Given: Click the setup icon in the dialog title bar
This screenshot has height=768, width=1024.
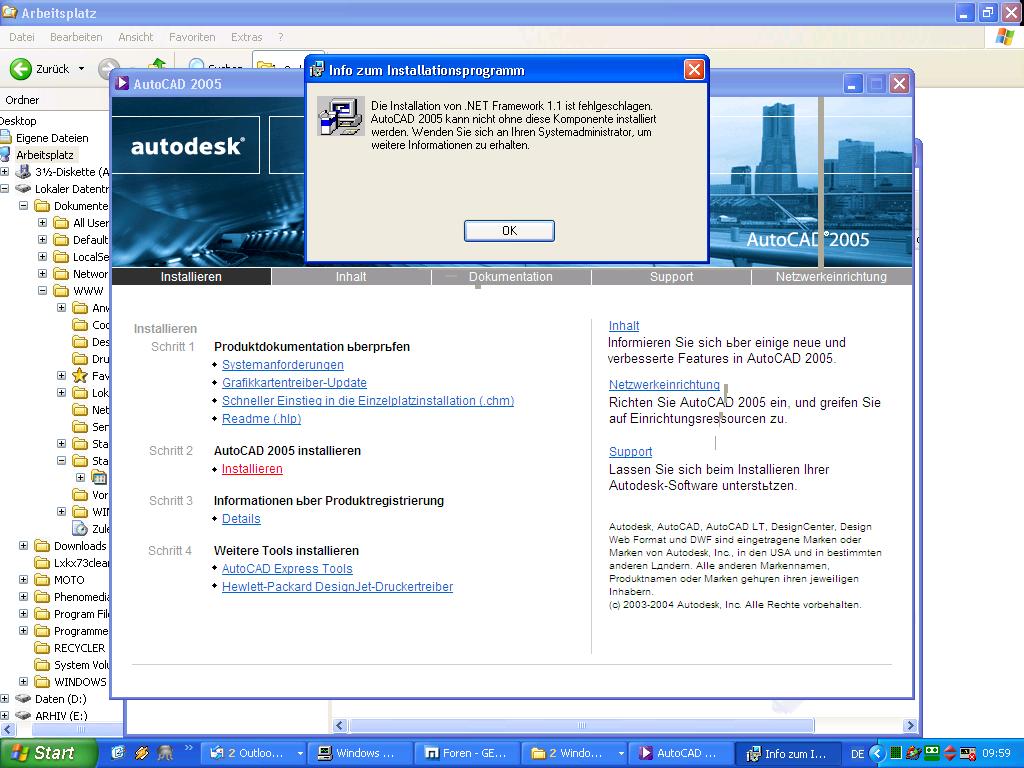Looking at the screenshot, I should tap(317, 70).
